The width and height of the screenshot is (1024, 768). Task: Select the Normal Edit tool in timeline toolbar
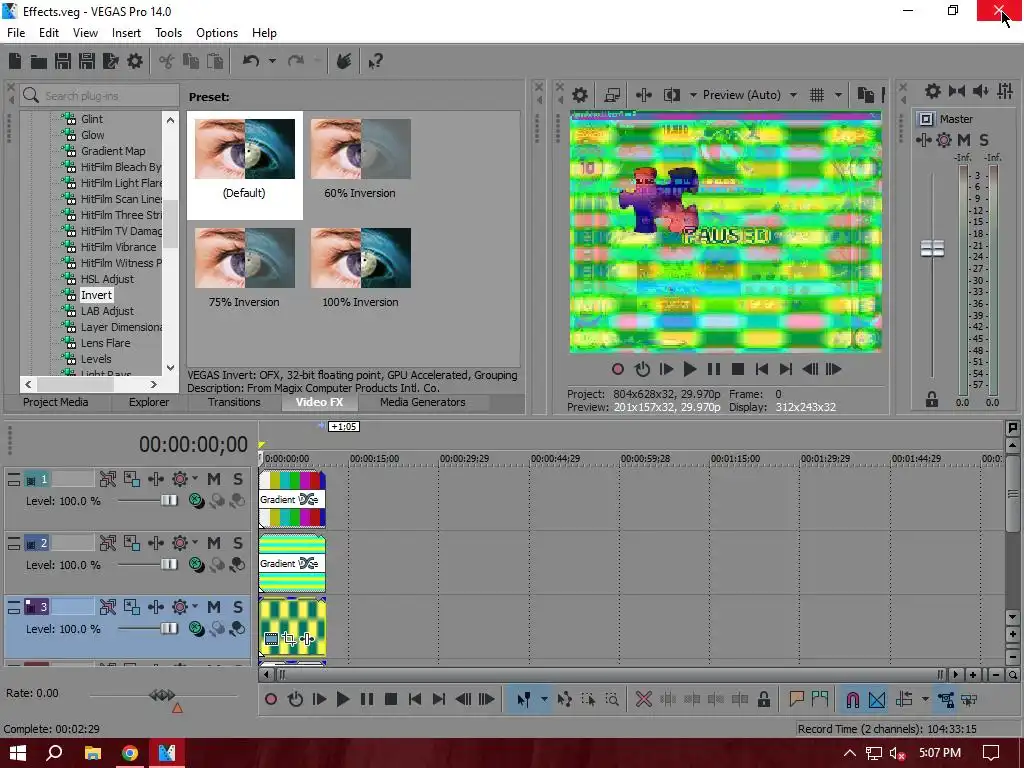(524, 699)
